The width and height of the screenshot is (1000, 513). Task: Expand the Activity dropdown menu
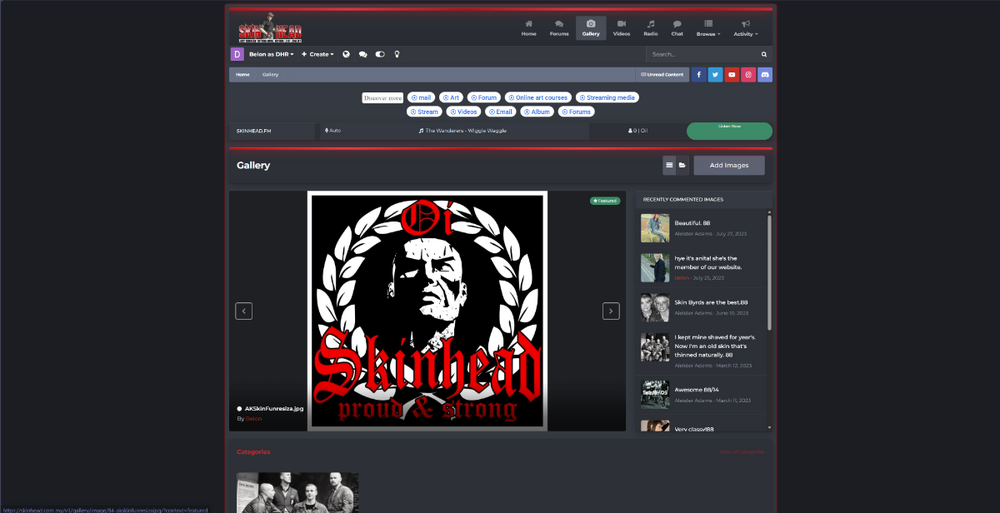[x=745, y=28]
